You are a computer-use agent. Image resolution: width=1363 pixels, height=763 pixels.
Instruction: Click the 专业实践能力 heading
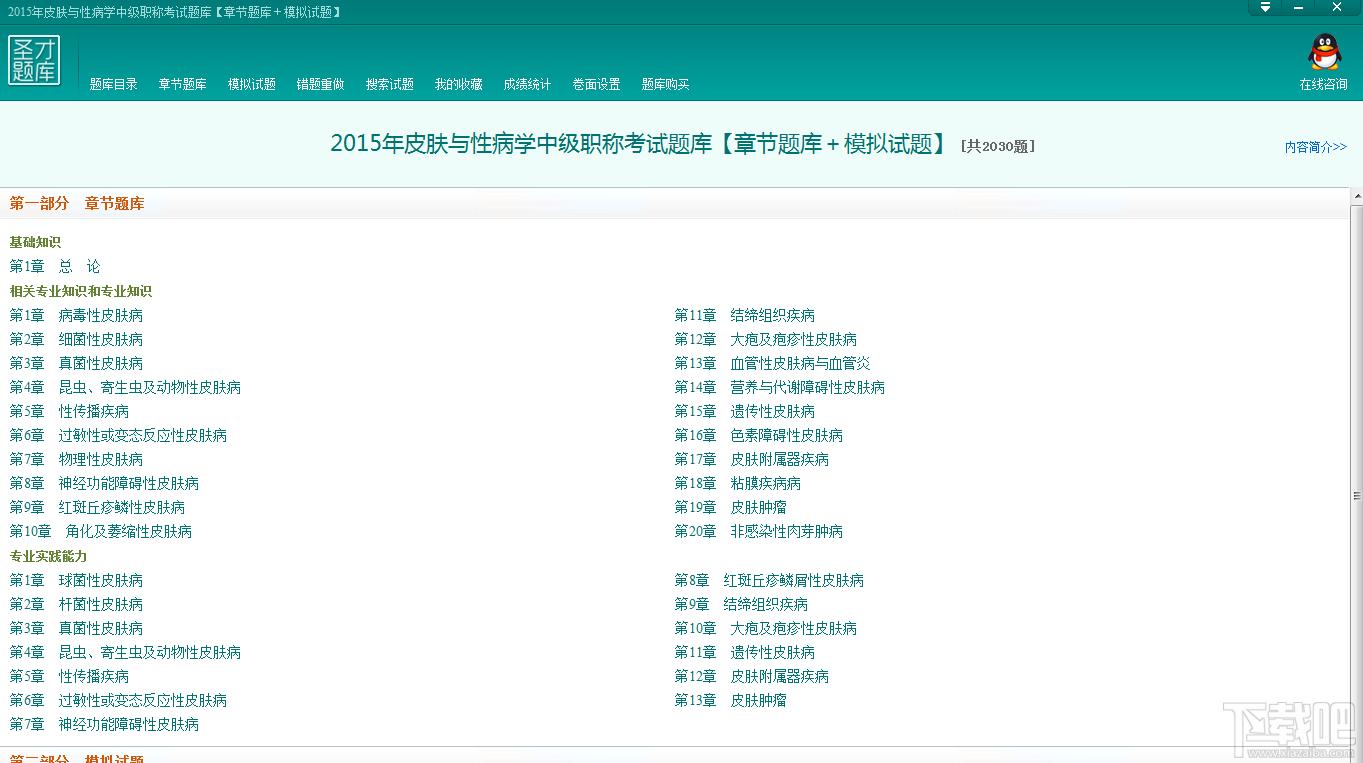48,557
